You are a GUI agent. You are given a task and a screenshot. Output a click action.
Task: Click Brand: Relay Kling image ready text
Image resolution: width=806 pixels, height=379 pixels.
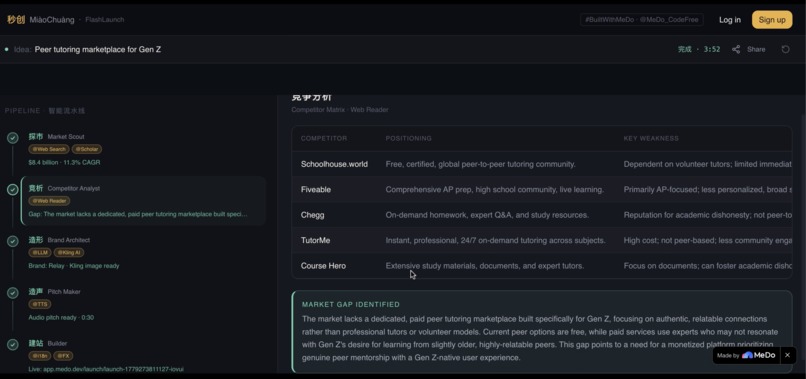point(74,266)
